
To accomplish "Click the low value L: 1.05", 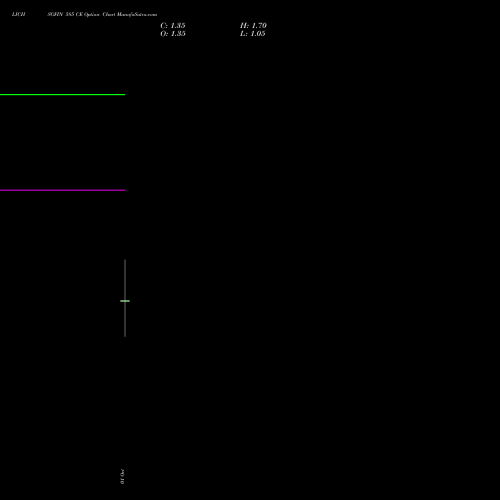I will pos(253,34).
